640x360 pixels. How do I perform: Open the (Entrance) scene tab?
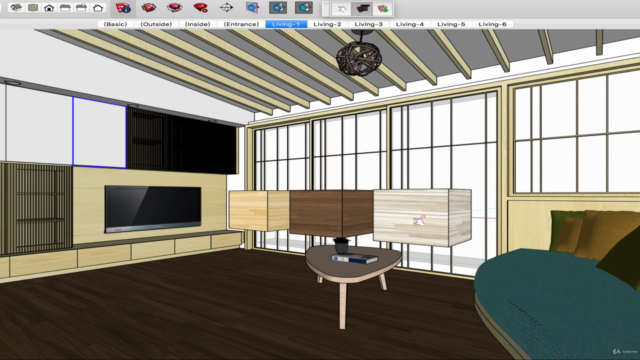pyautogui.click(x=241, y=24)
